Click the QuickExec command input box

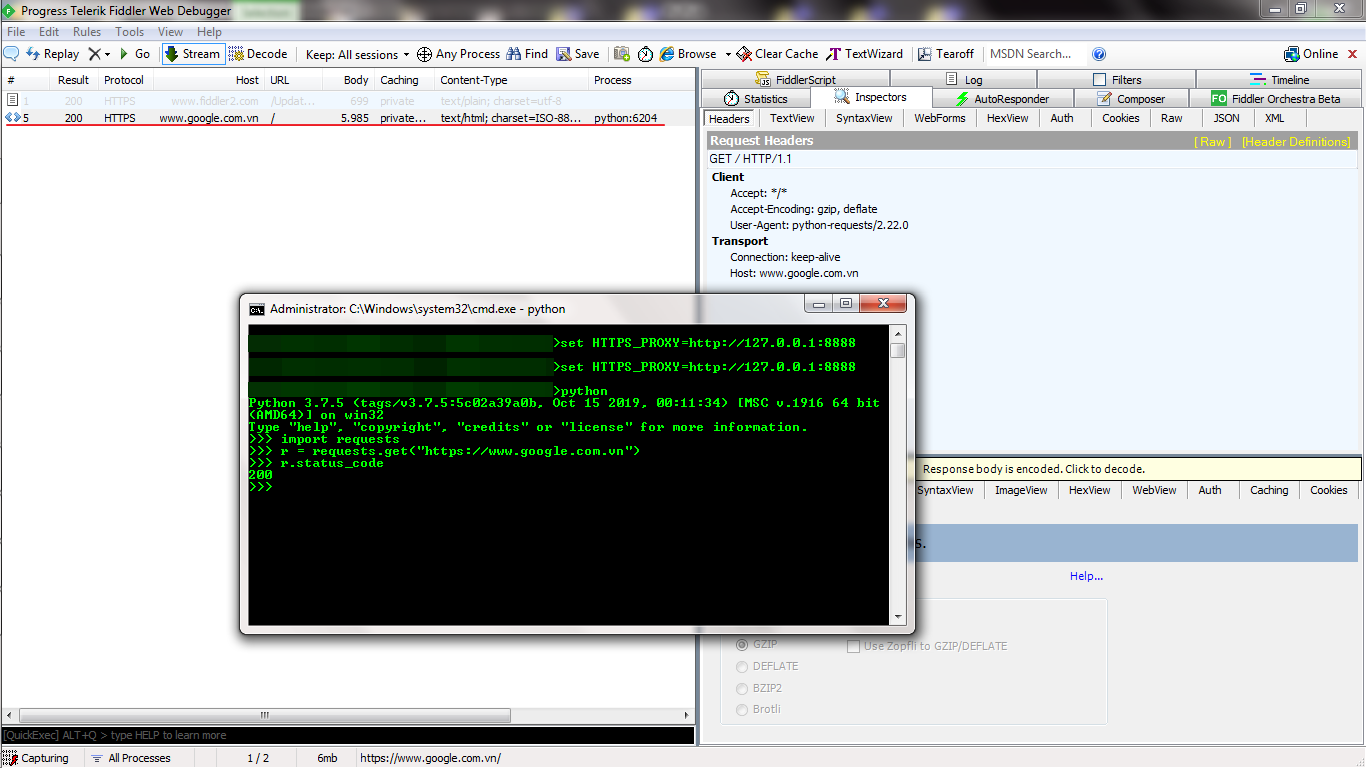[348, 735]
